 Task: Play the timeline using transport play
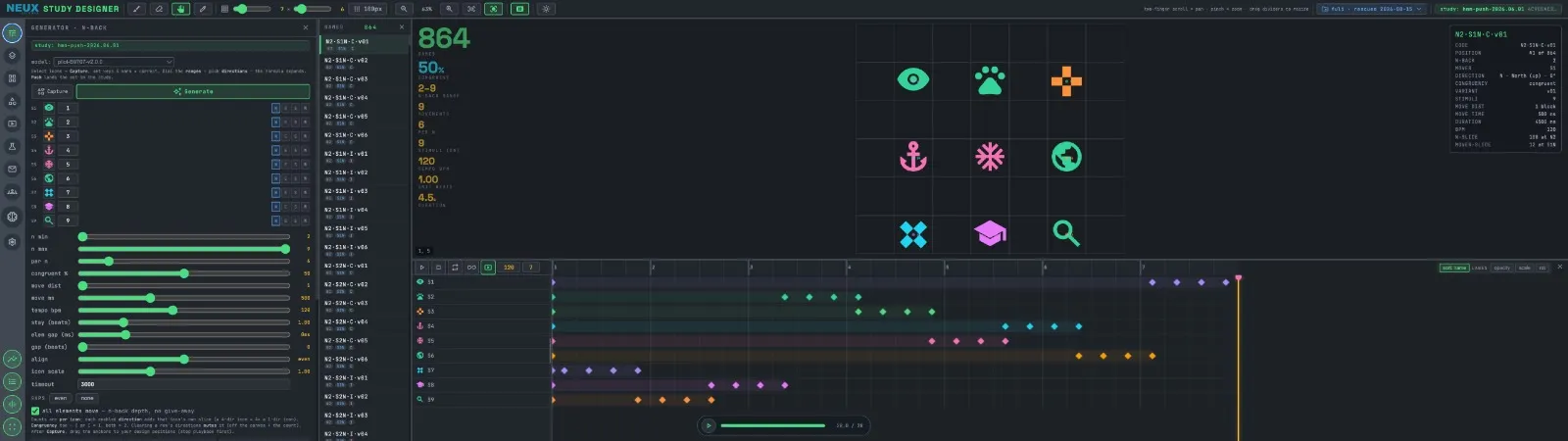point(422,267)
